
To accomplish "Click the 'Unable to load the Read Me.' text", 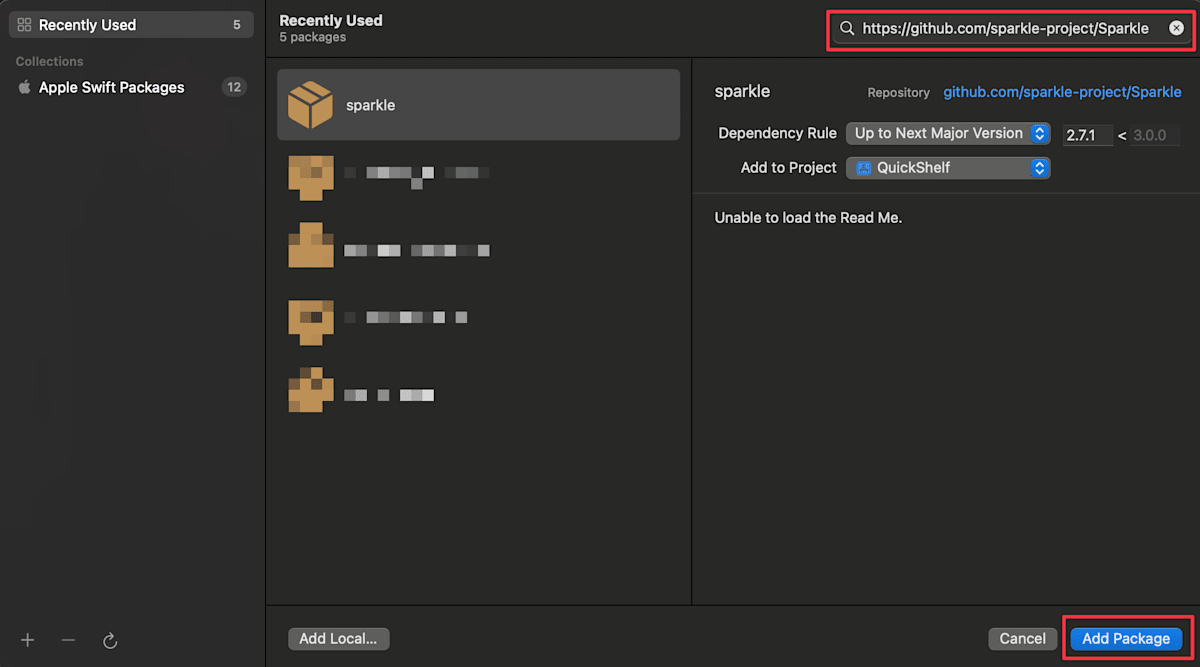I will pyautogui.click(x=808, y=217).
